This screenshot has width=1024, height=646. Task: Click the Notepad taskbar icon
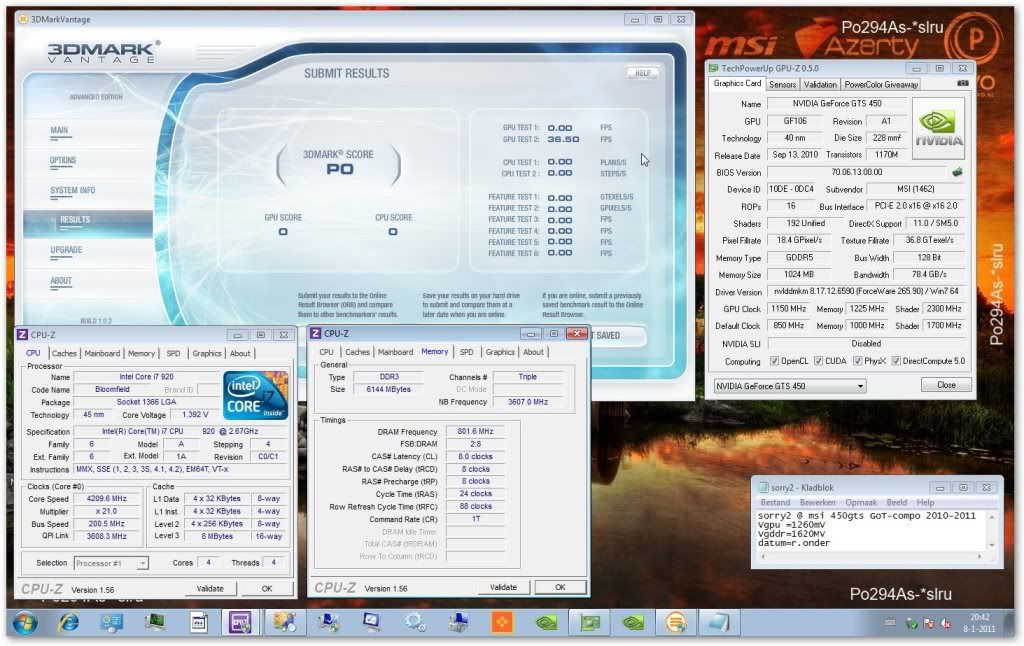click(x=718, y=623)
